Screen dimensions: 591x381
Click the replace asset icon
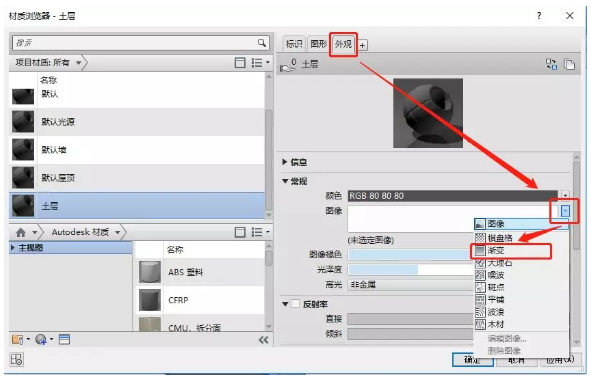tap(551, 64)
